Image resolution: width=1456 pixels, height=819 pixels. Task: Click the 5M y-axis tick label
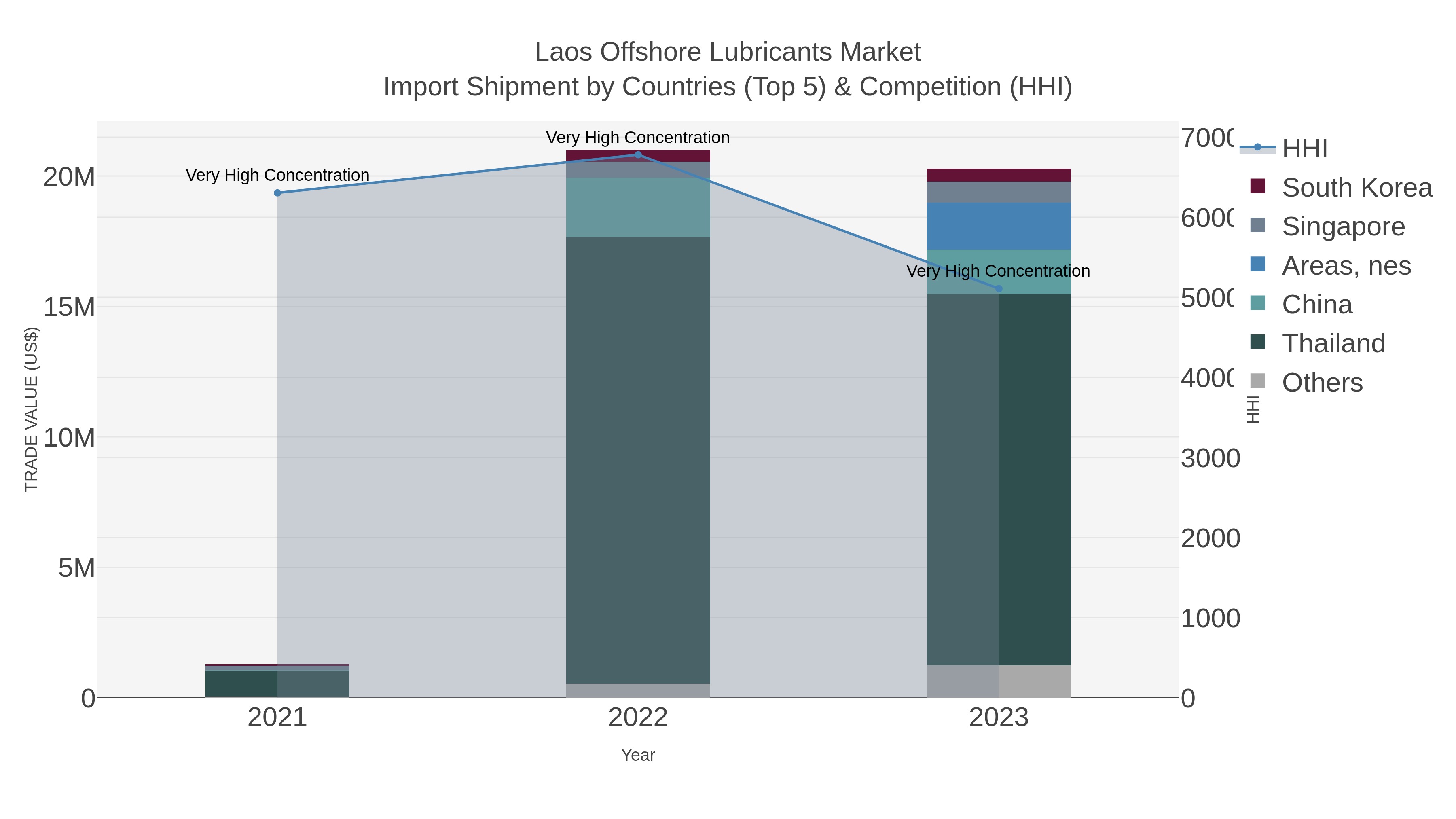pos(76,567)
